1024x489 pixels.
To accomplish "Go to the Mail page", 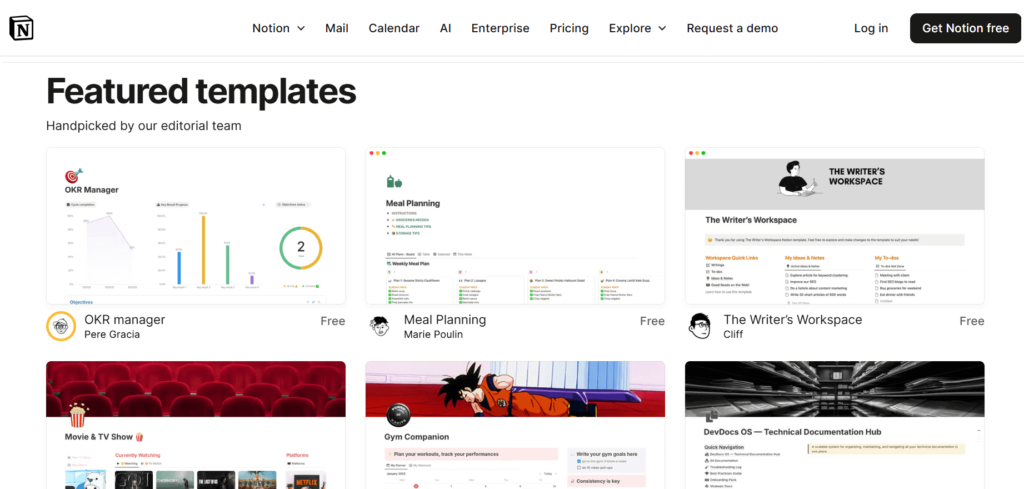I will coord(337,28).
